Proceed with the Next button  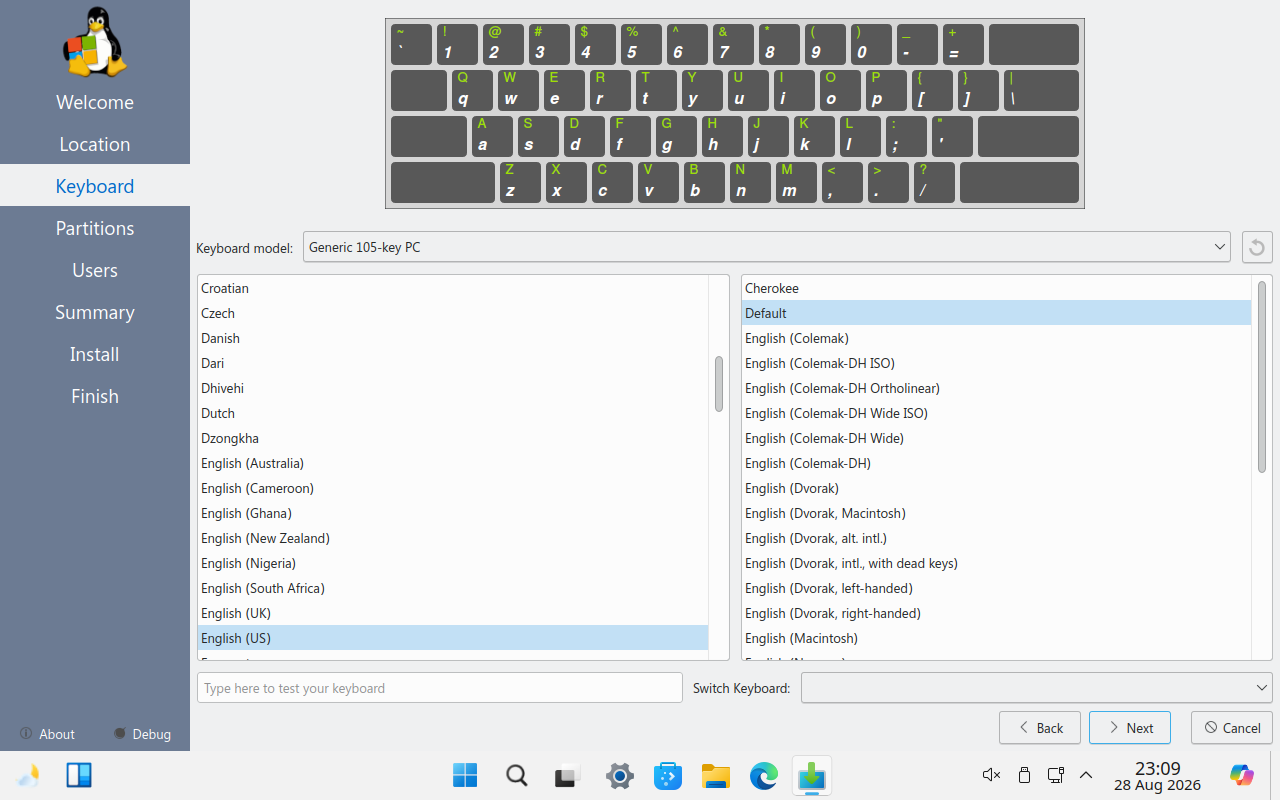[x=1130, y=728]
